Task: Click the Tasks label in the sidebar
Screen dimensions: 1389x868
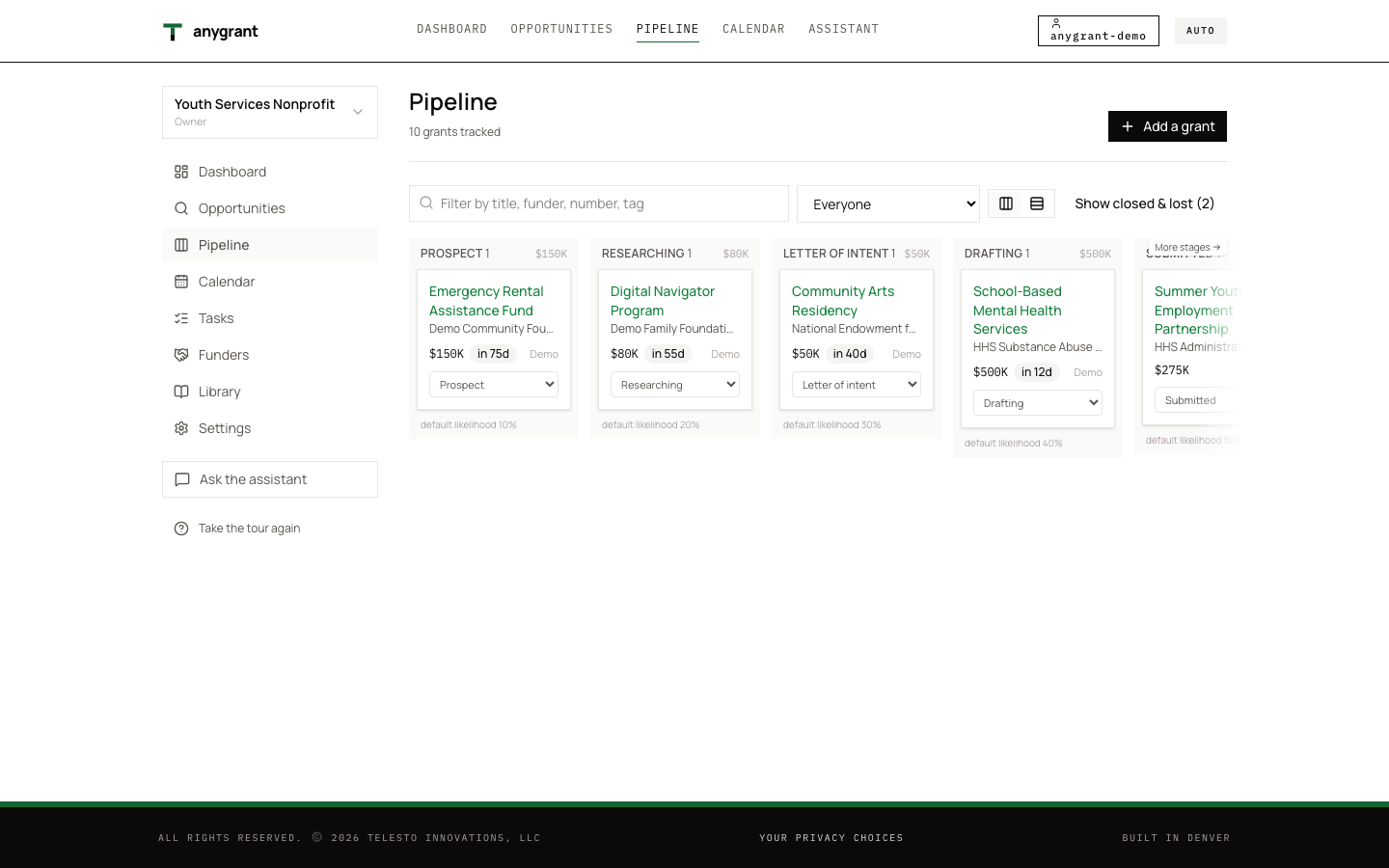Action: 216,318
